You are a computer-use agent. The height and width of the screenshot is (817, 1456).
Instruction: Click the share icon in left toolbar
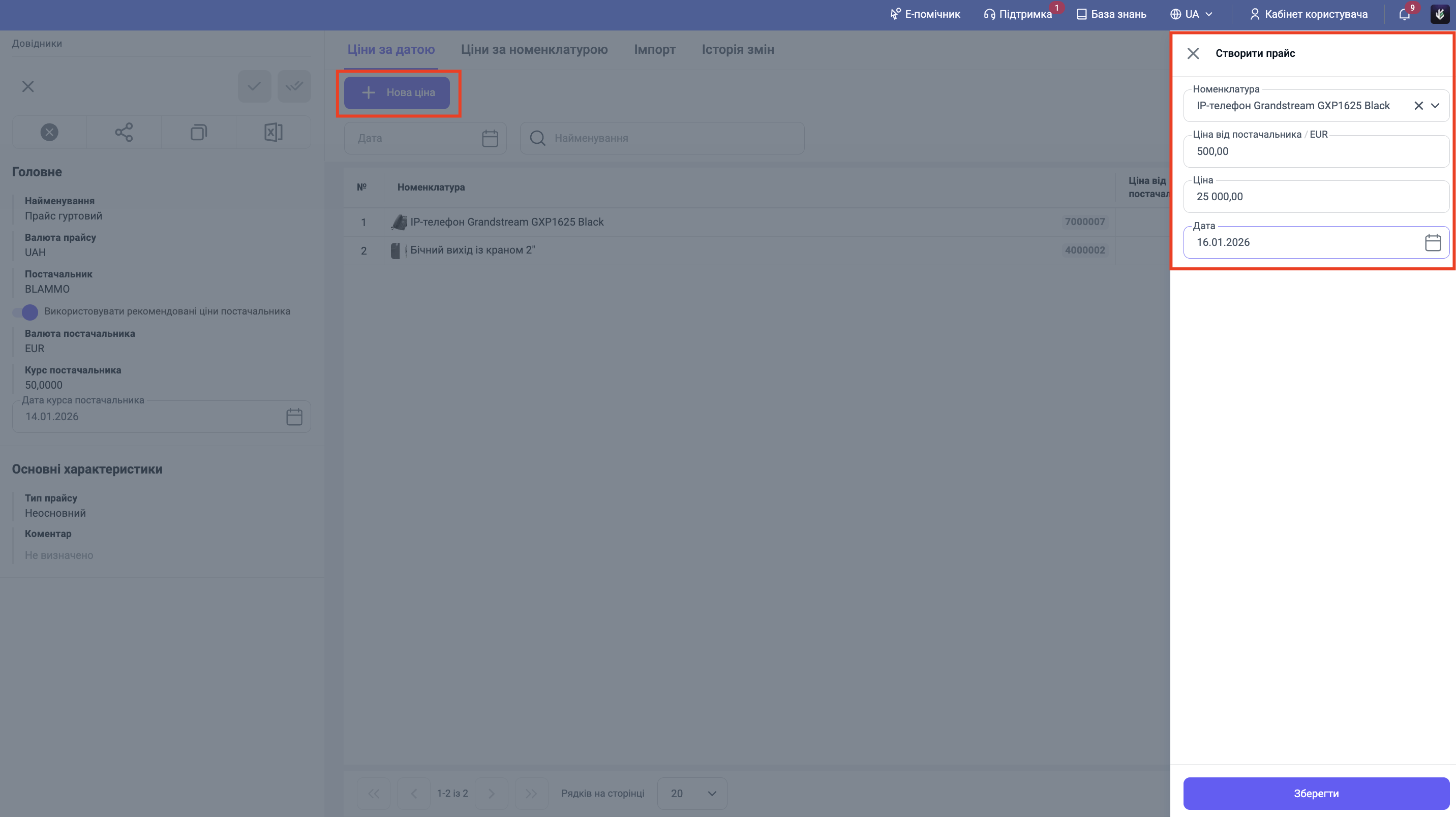pyautogui.click(x=124, y=132)
